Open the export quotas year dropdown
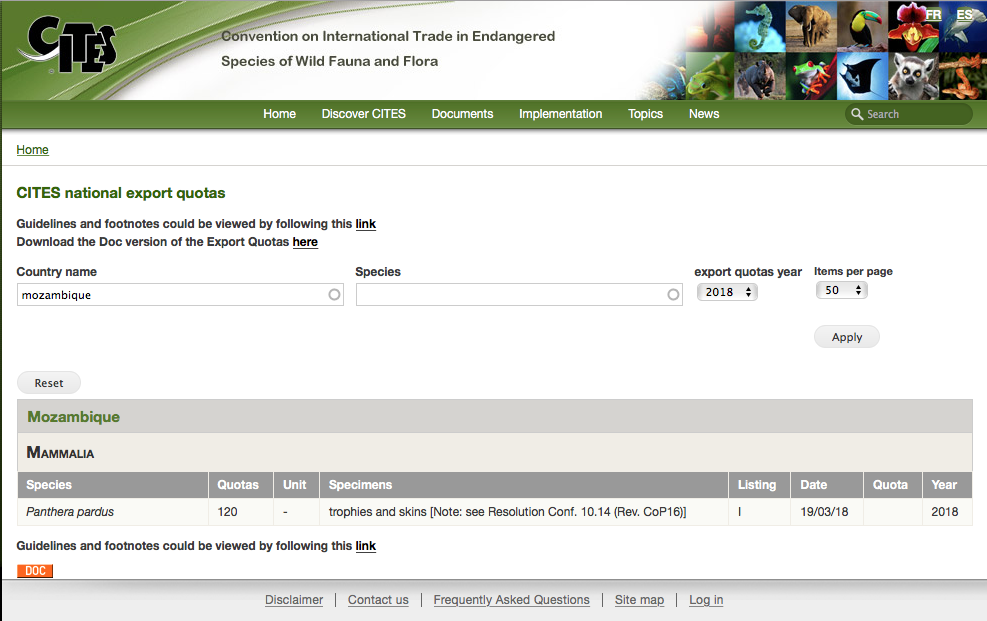This screenshot has width=987, height=621. tap(727, 292)
